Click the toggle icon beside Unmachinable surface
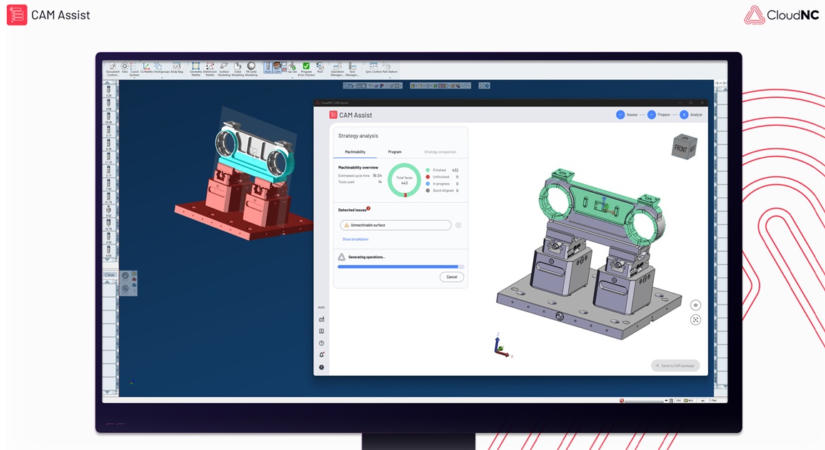The image size is (825, 450). tap(458, 225)
